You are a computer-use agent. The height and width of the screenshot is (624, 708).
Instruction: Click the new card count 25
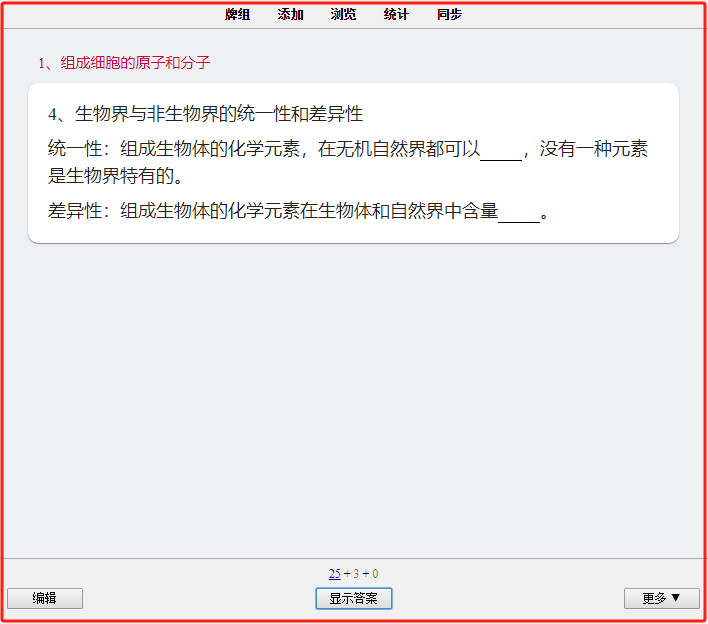(335, 573)
